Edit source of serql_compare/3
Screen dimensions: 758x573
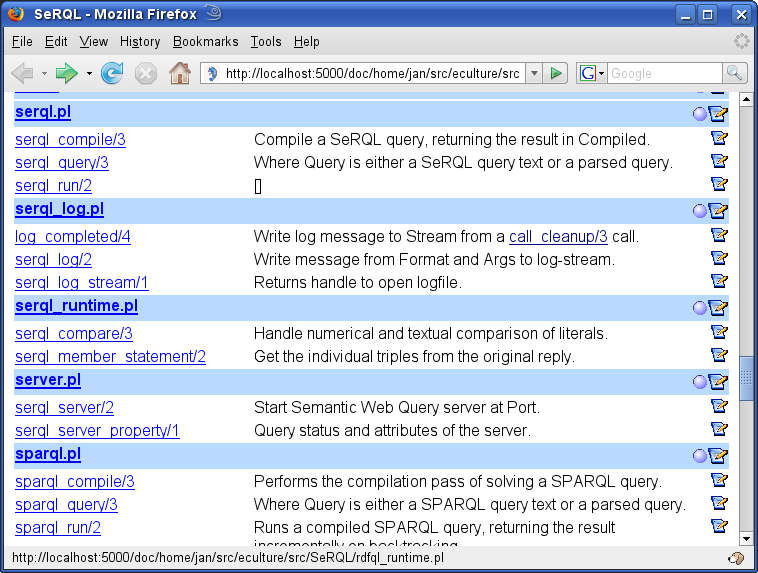(719, 332)
